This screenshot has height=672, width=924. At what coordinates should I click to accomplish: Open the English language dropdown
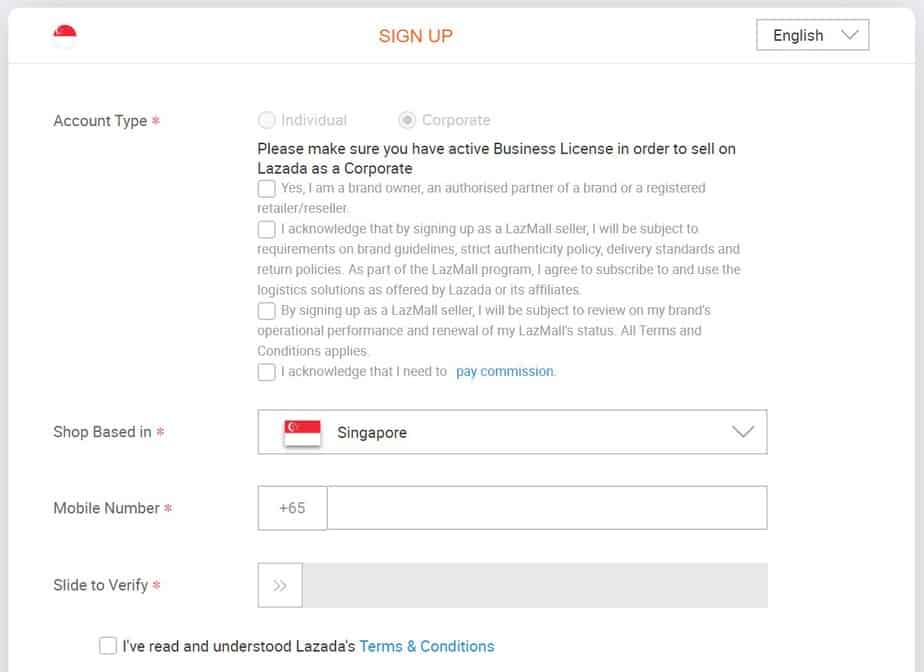point(812,35)
